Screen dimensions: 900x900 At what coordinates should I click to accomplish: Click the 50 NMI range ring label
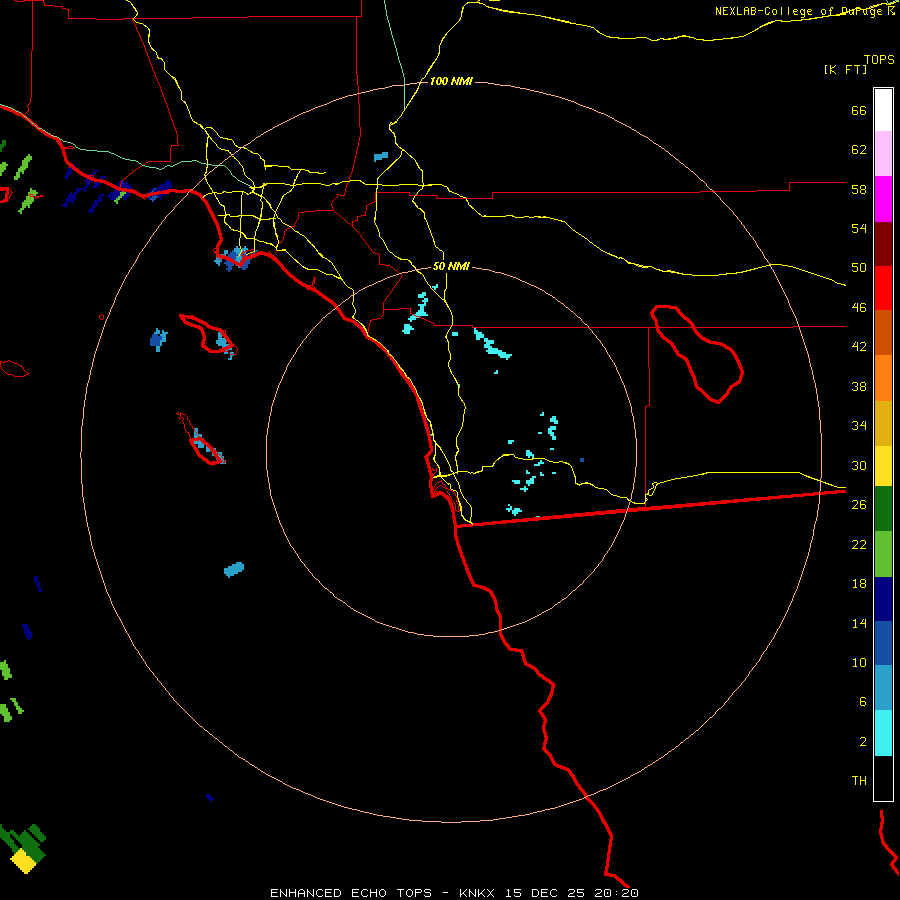[x=451, y=266]
